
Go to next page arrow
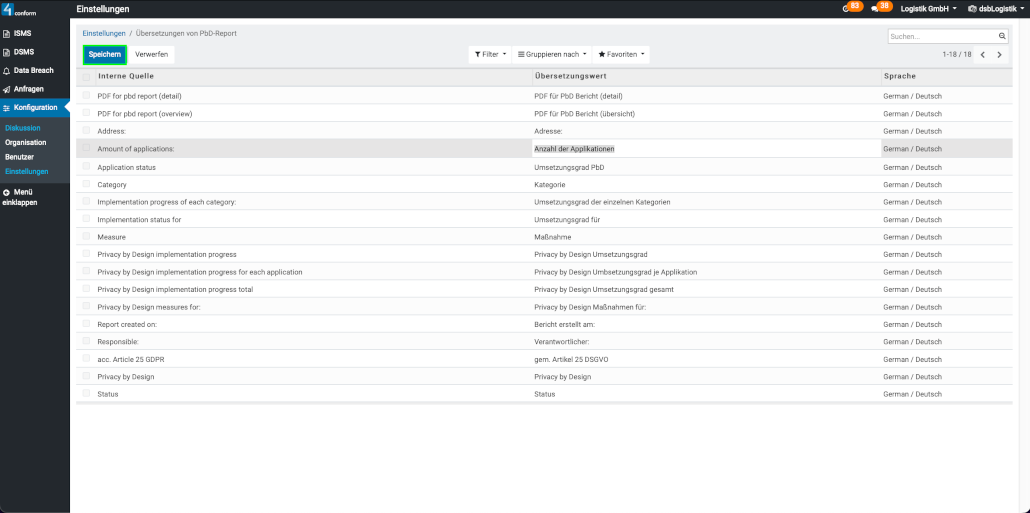pos(998,54)
